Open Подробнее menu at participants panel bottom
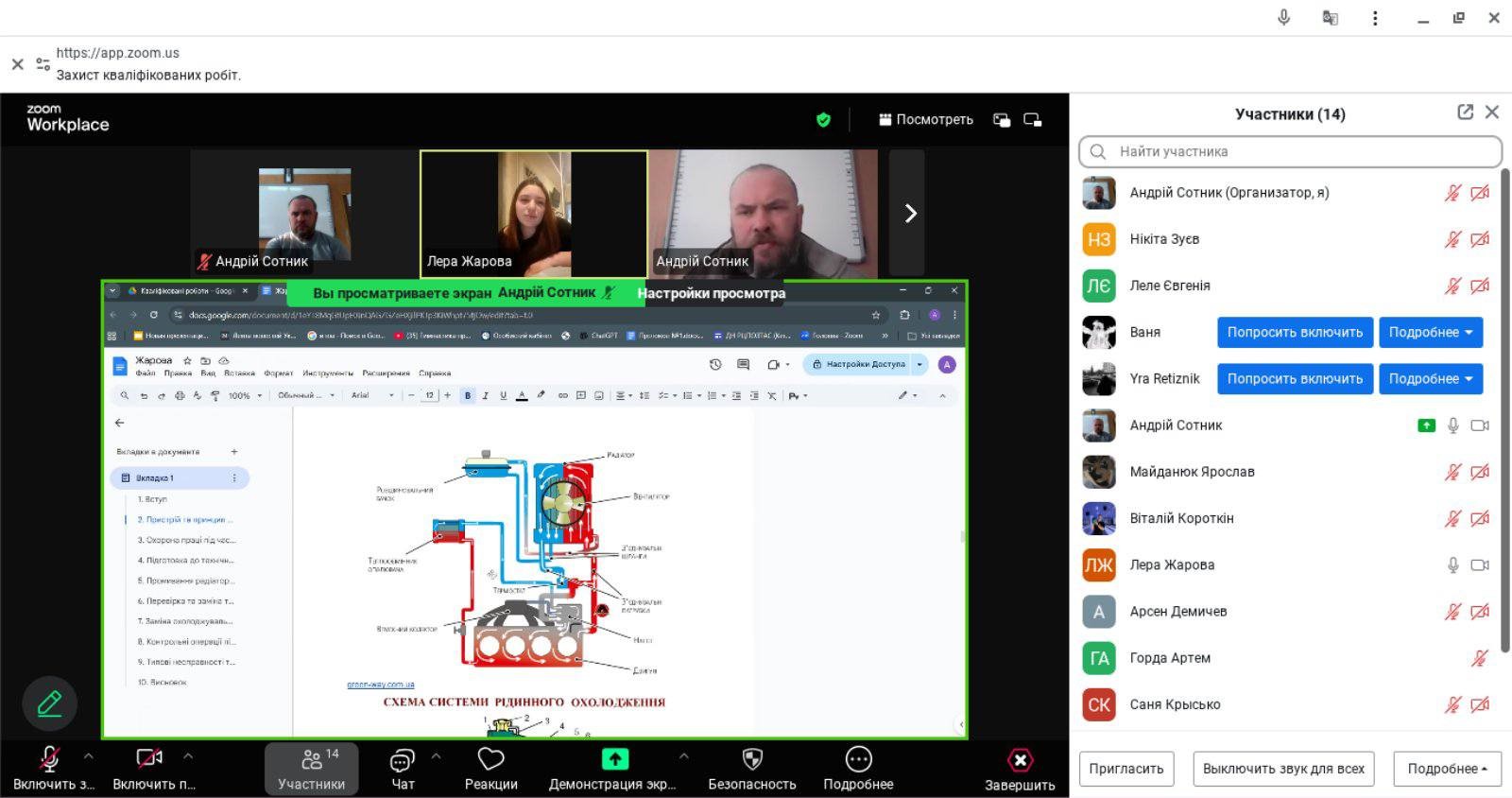 (x=1446, y=769)
